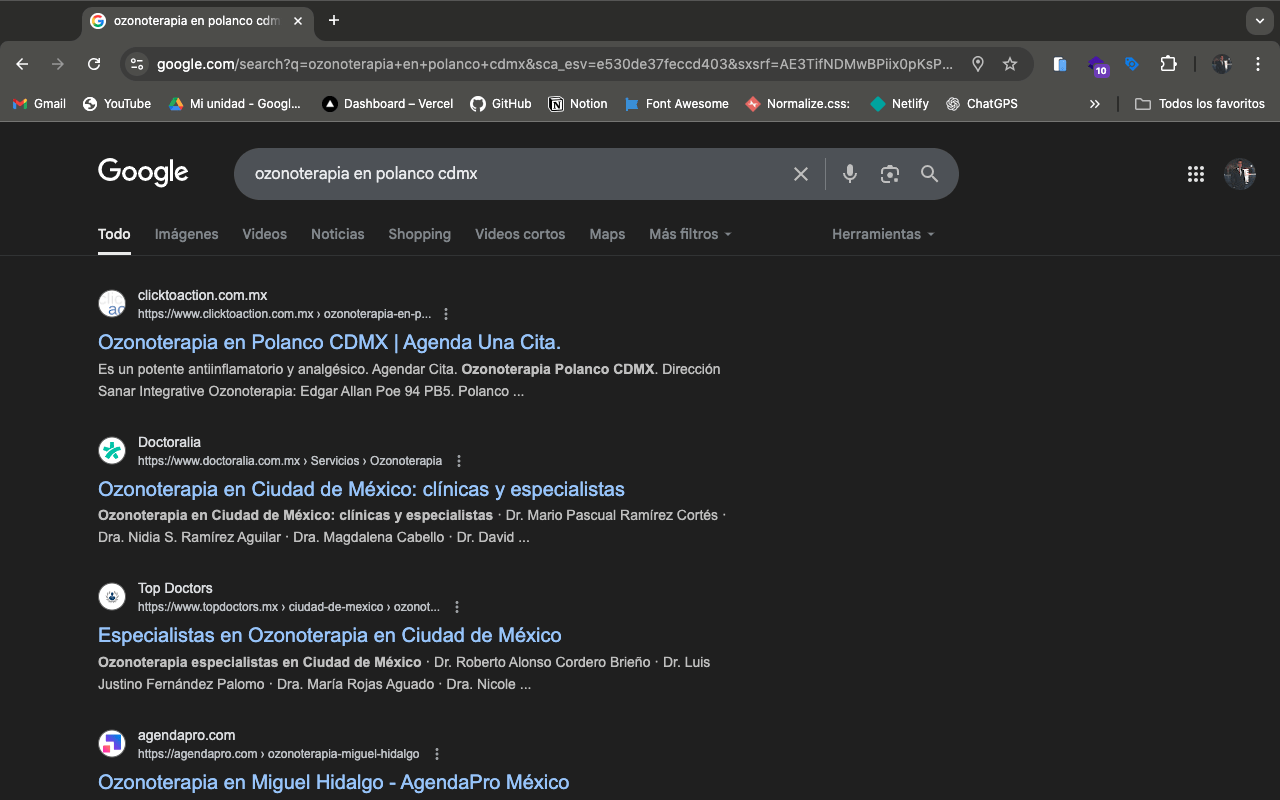Open the purple extension with badge 10
The image size is (1280, 800).
click(1097, 66)
